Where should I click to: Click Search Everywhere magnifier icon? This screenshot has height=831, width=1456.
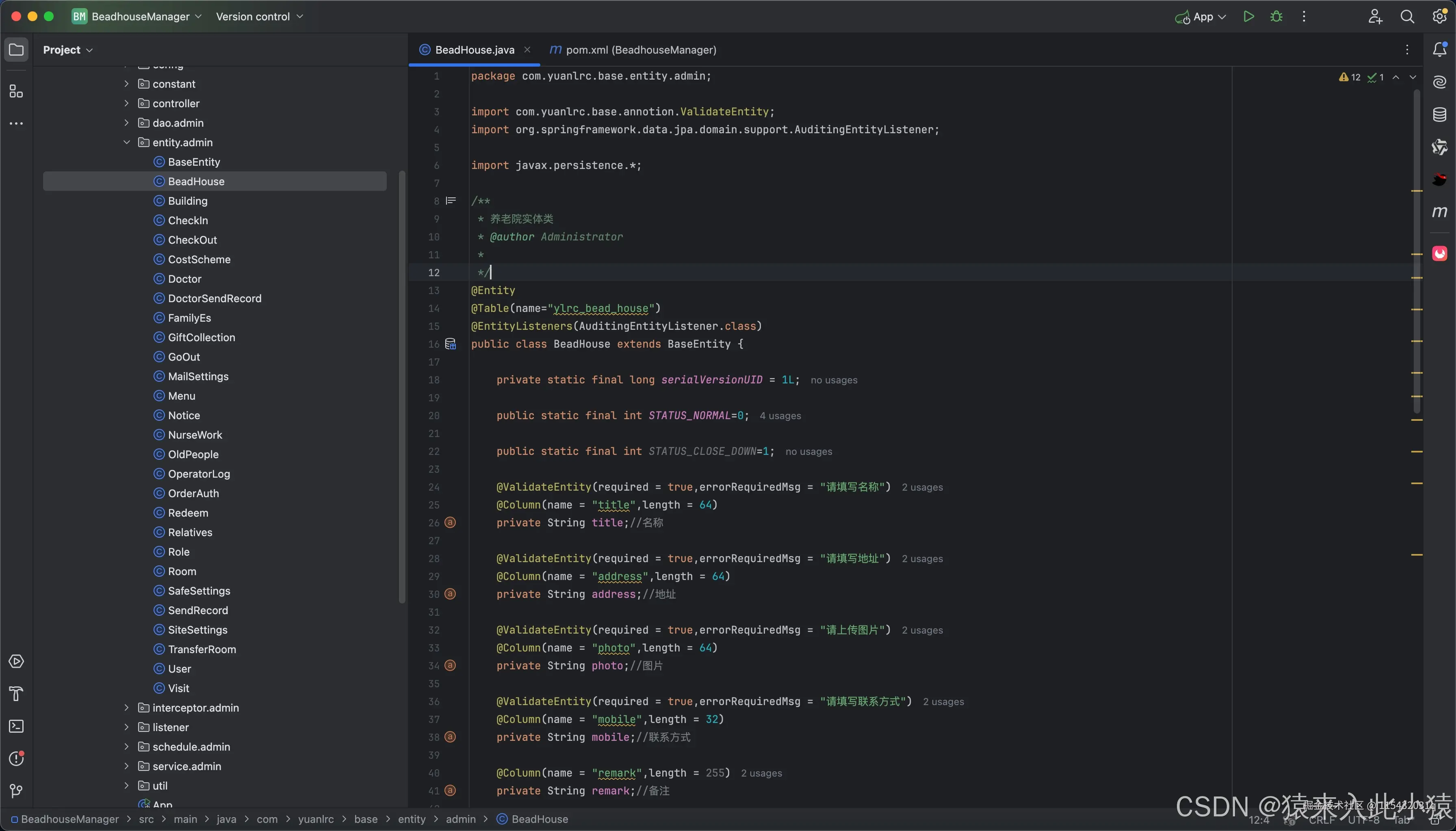pyautogui.click(x=1407, y=17)
